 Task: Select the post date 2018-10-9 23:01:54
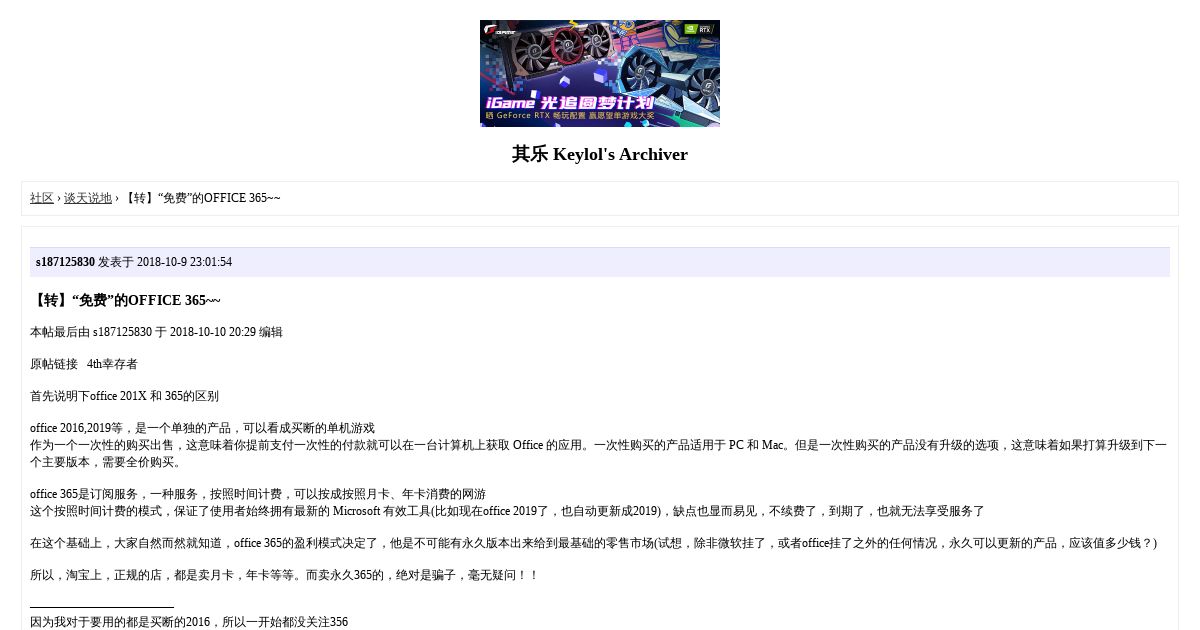click(x=184, y=262)
